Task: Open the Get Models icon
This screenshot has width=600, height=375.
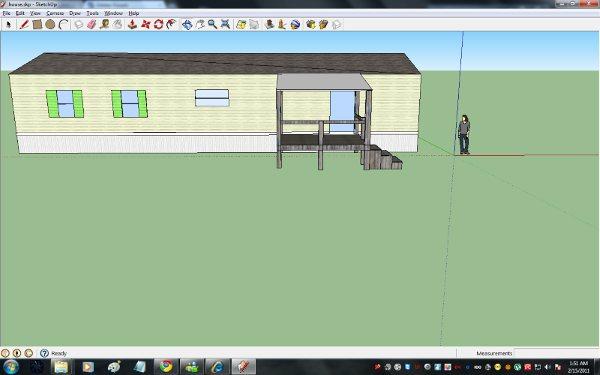Action: pyautogui.click(x=311, y=24)
